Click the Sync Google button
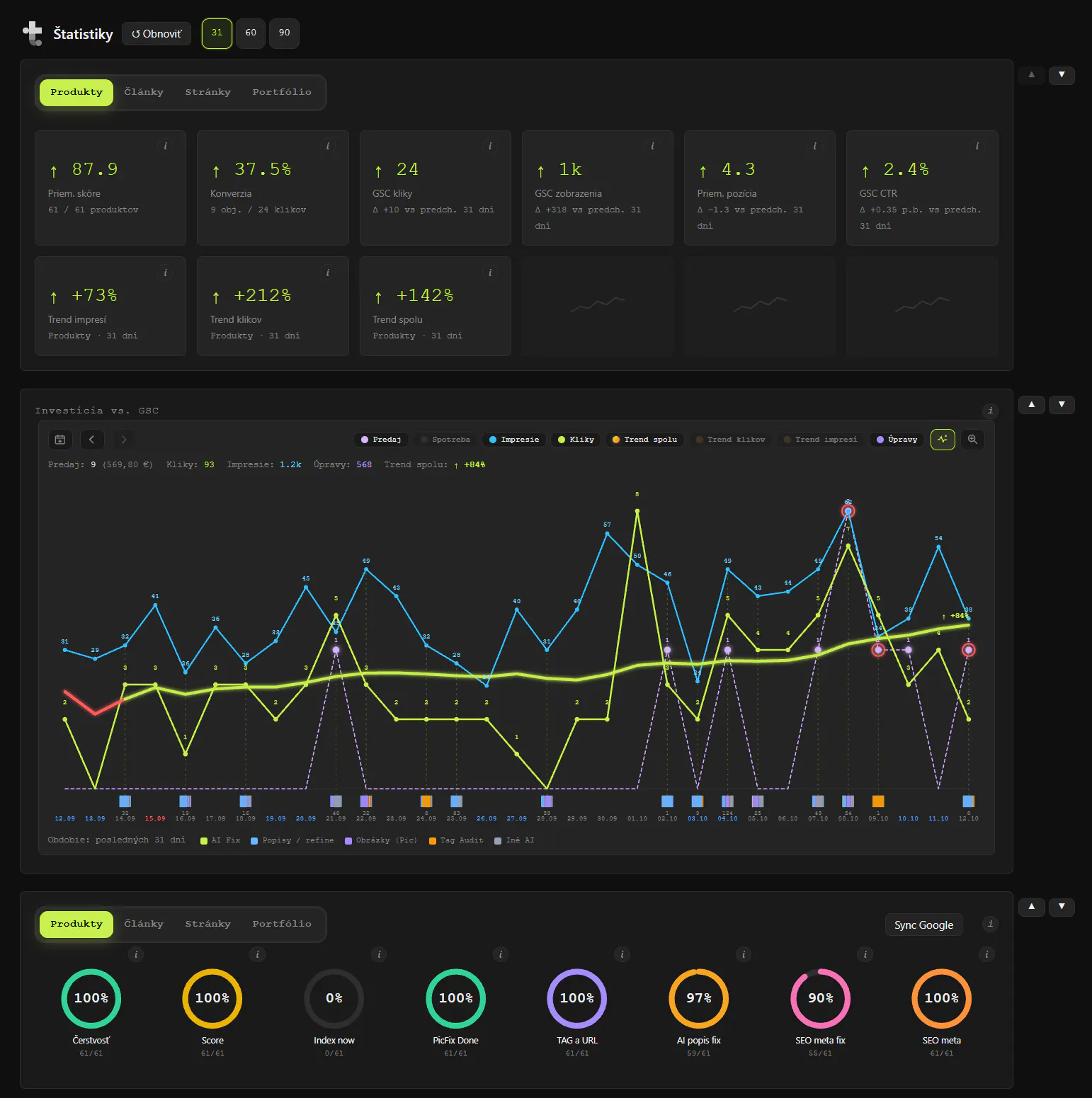This screenshot has width=1092, height=1098. [923, 925]
